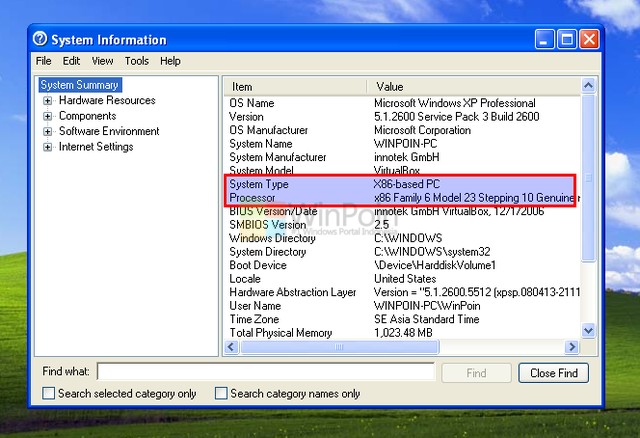Image resolution: width=640 pixels, height=438 pixels.
Task: Select the Internet Settings tree label
Action: click(x=96, y=147)
